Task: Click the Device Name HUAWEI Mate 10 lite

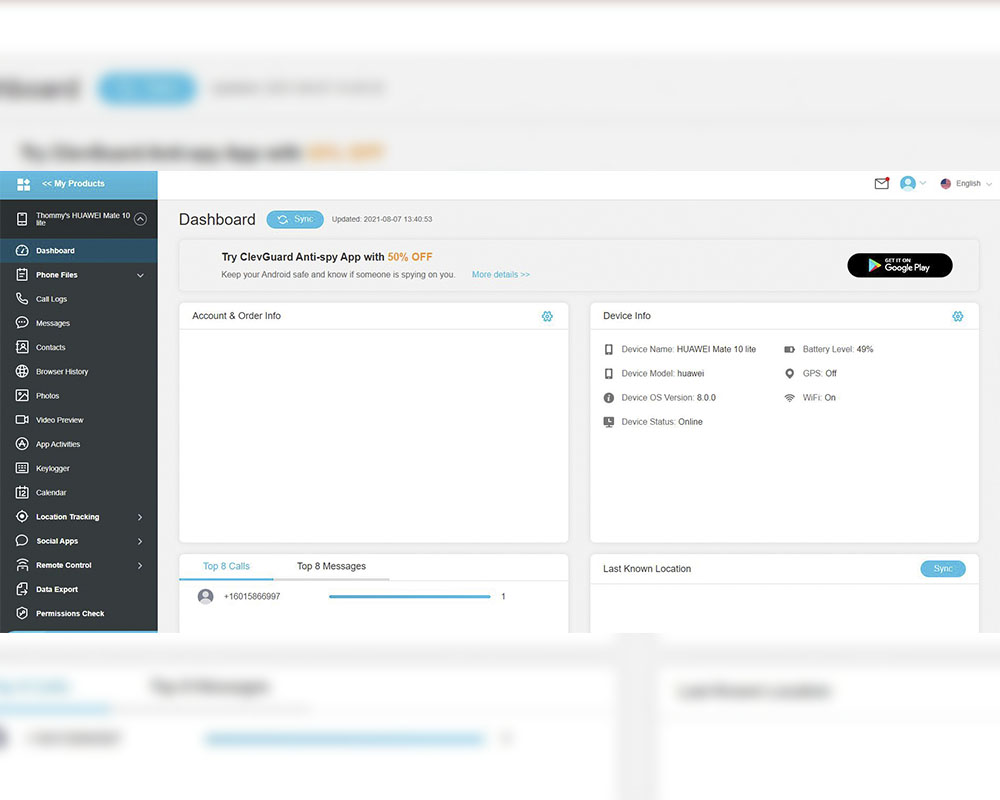Action: pos(680,350)
